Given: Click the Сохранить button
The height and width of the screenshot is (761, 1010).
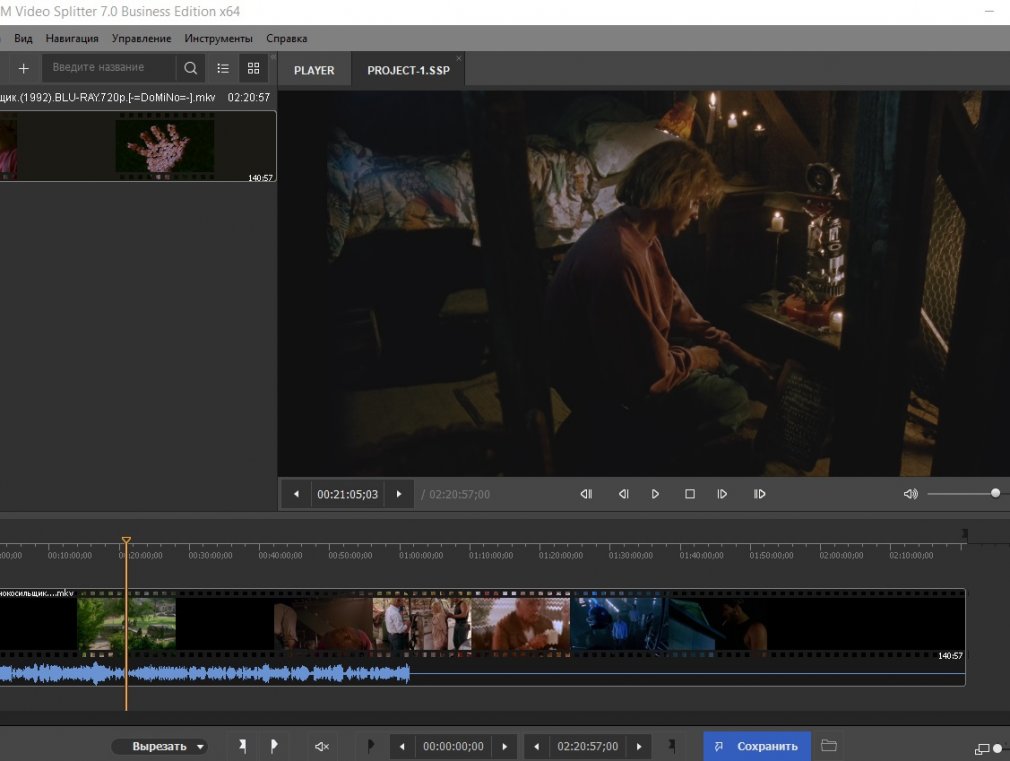Looking at the screenshot, I should 757,746.
